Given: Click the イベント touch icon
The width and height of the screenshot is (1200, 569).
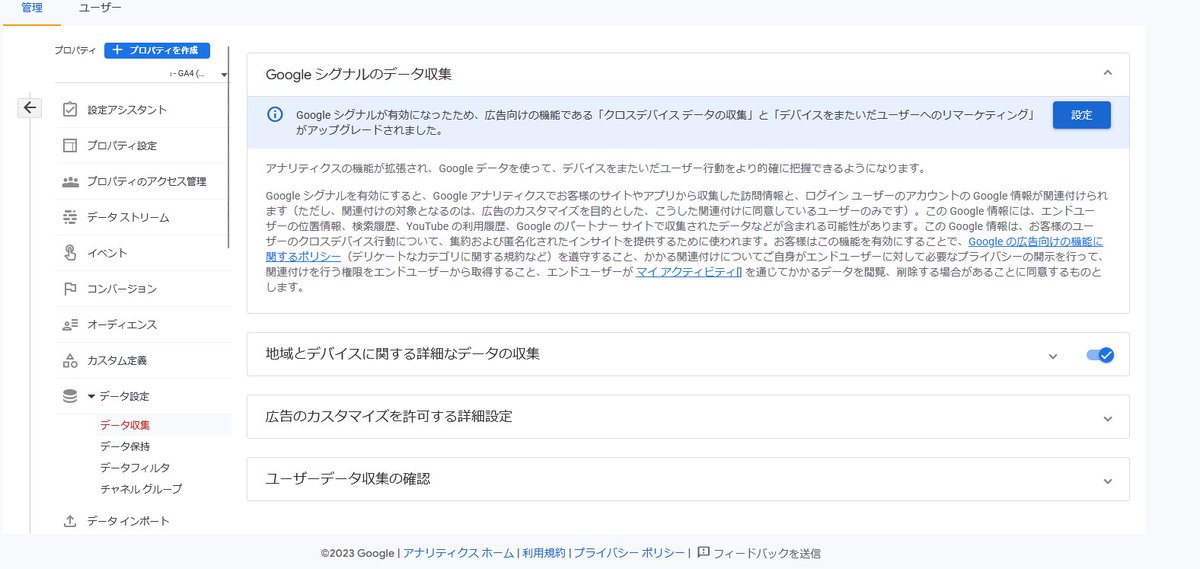Looking at the screenshot, I should pyautogui.click(x=70, y=253).
